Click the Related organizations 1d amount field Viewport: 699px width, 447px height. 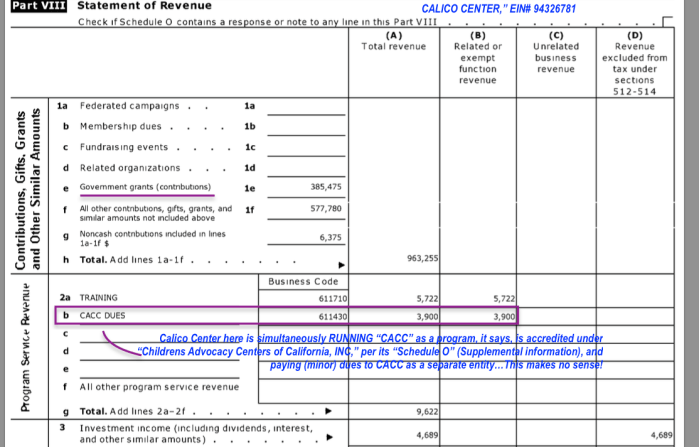[x=312, y=168]
